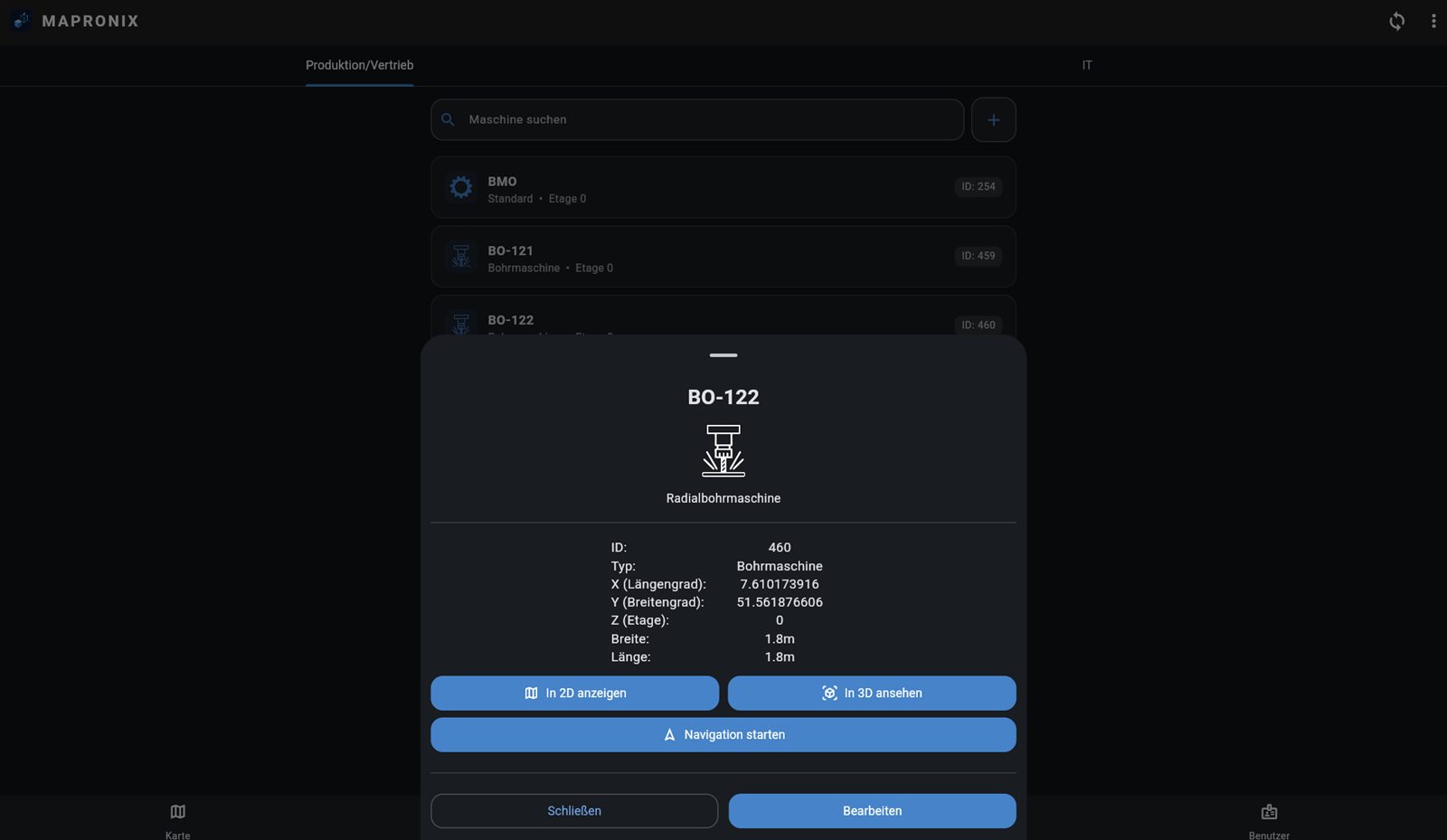Screen dimensions: 1447x840
Task: Click the BMO gear icon
Action: tap(461, 187)
